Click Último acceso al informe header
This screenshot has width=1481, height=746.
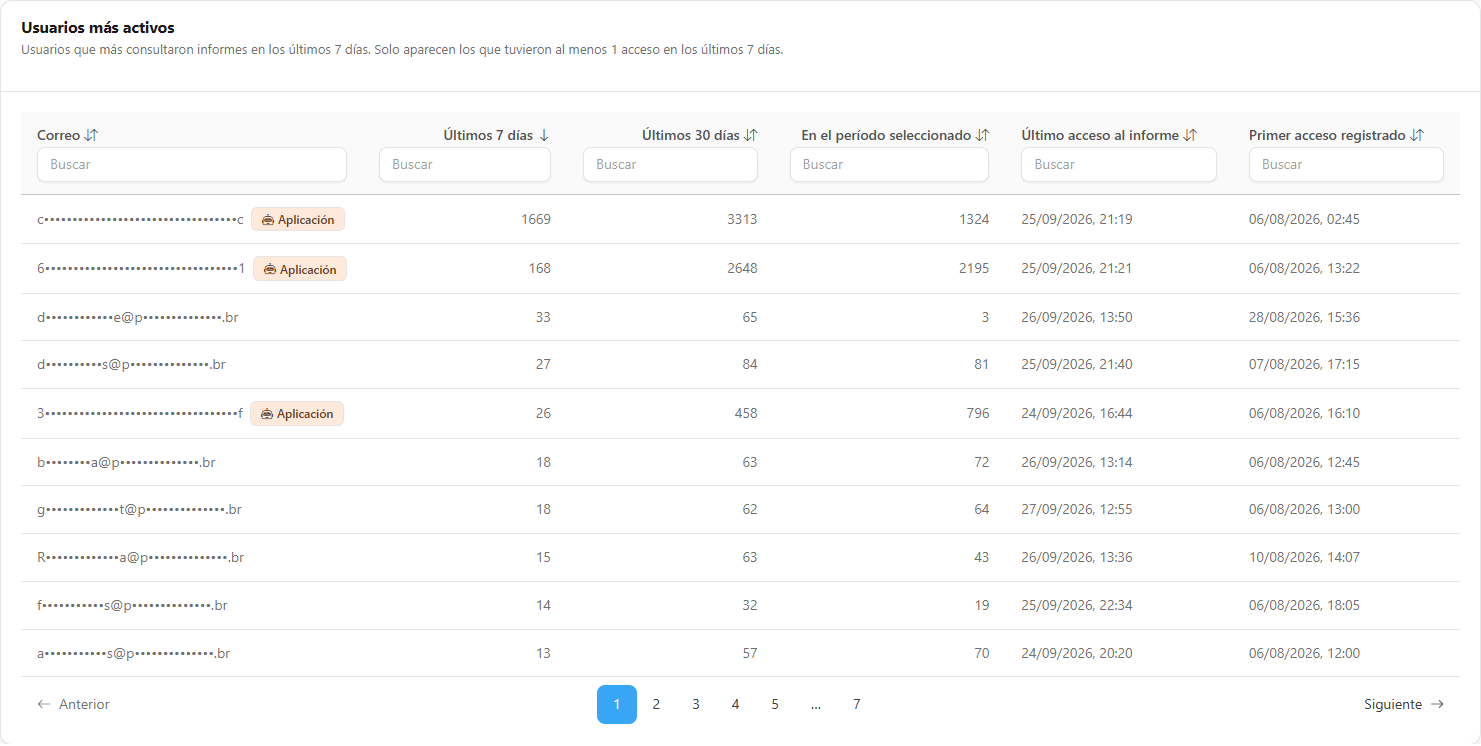(1100, 135)
